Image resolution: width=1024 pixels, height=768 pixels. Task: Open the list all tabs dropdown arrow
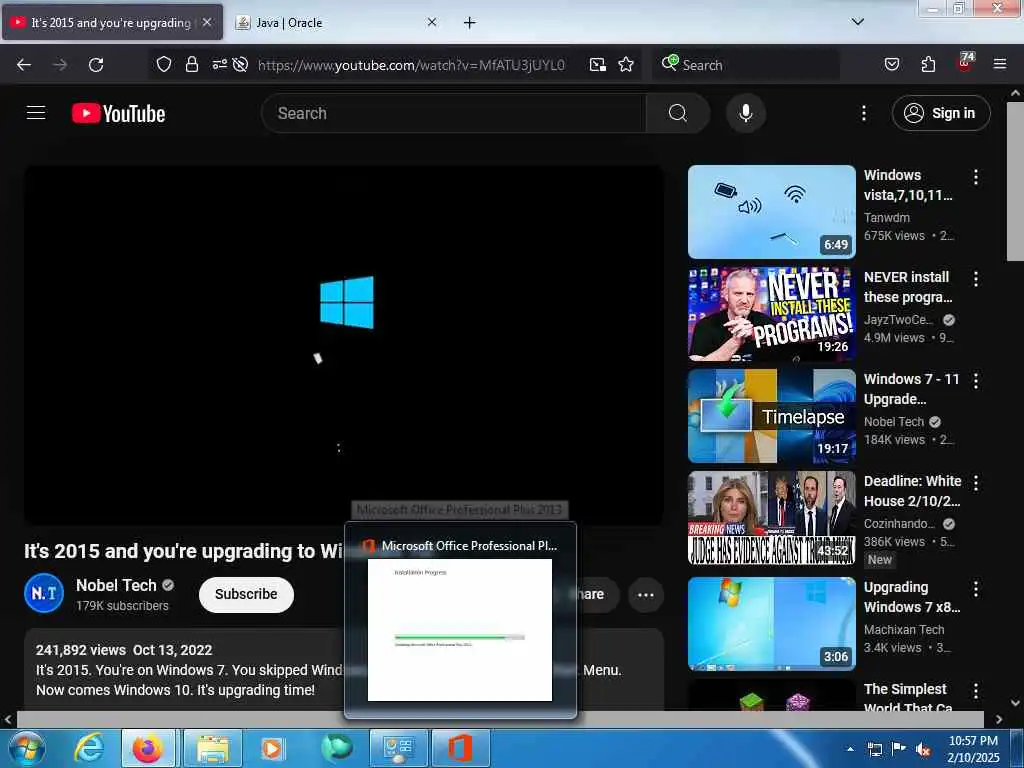point(857,22)
